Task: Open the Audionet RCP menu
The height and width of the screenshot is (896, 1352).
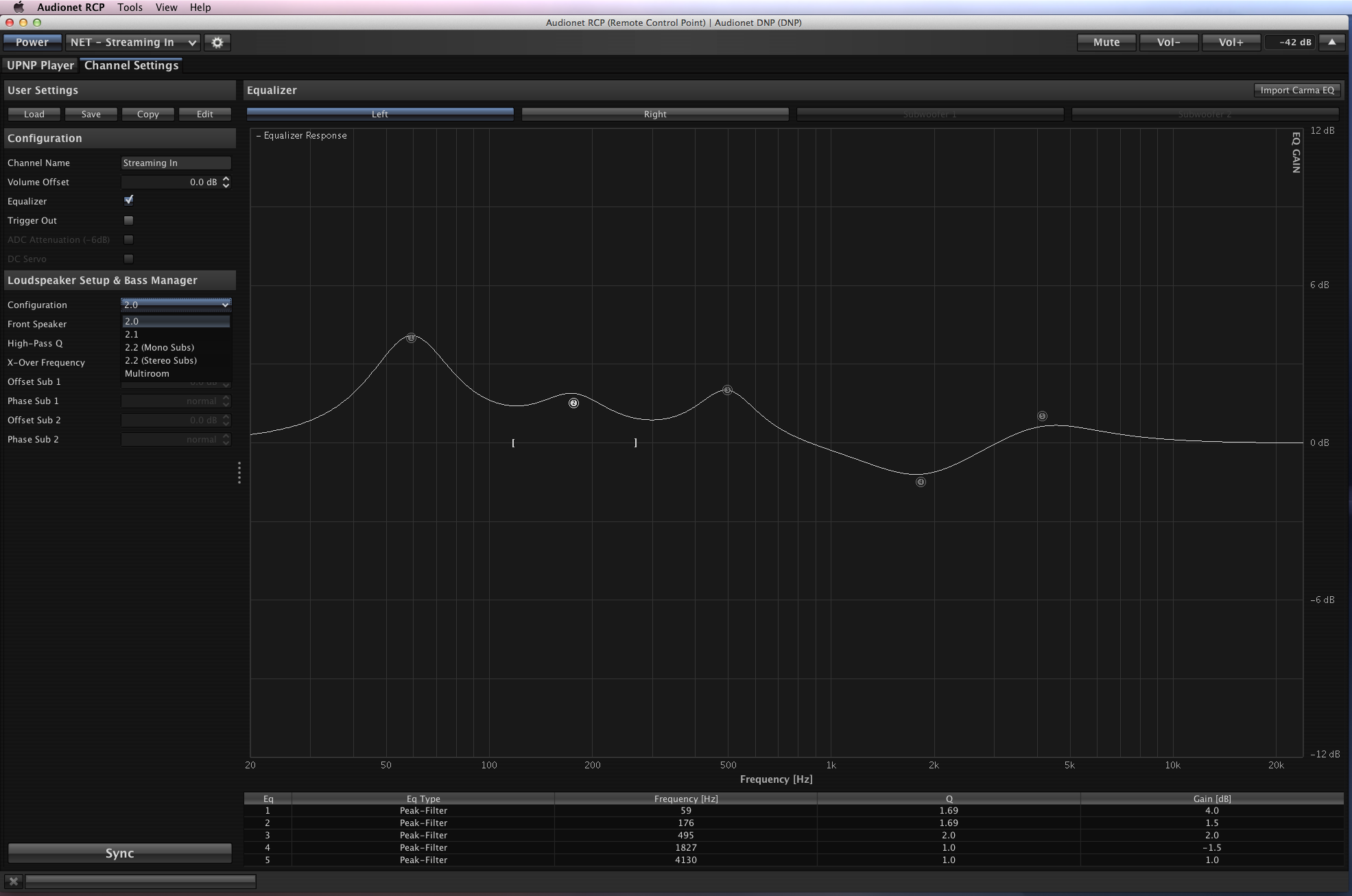Action: [x=71, y=7]
